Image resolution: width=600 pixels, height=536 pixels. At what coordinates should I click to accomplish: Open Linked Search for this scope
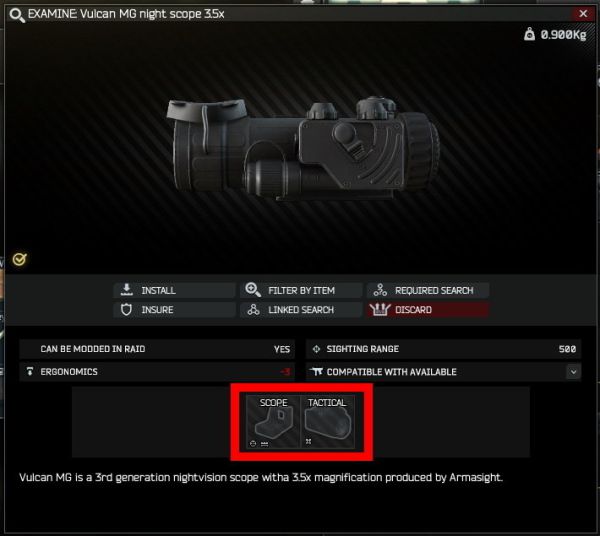click(301, 310)
